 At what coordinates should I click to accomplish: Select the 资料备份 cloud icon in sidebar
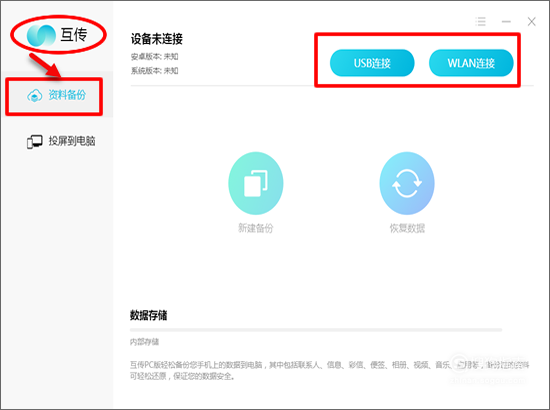34,95
